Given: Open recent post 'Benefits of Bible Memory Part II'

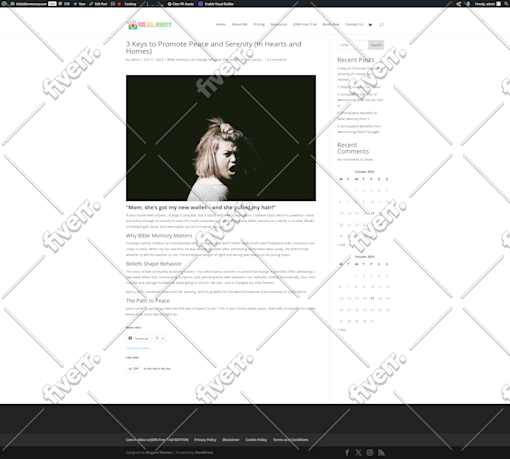Looking at the screenshot, I should pos(357,116).
